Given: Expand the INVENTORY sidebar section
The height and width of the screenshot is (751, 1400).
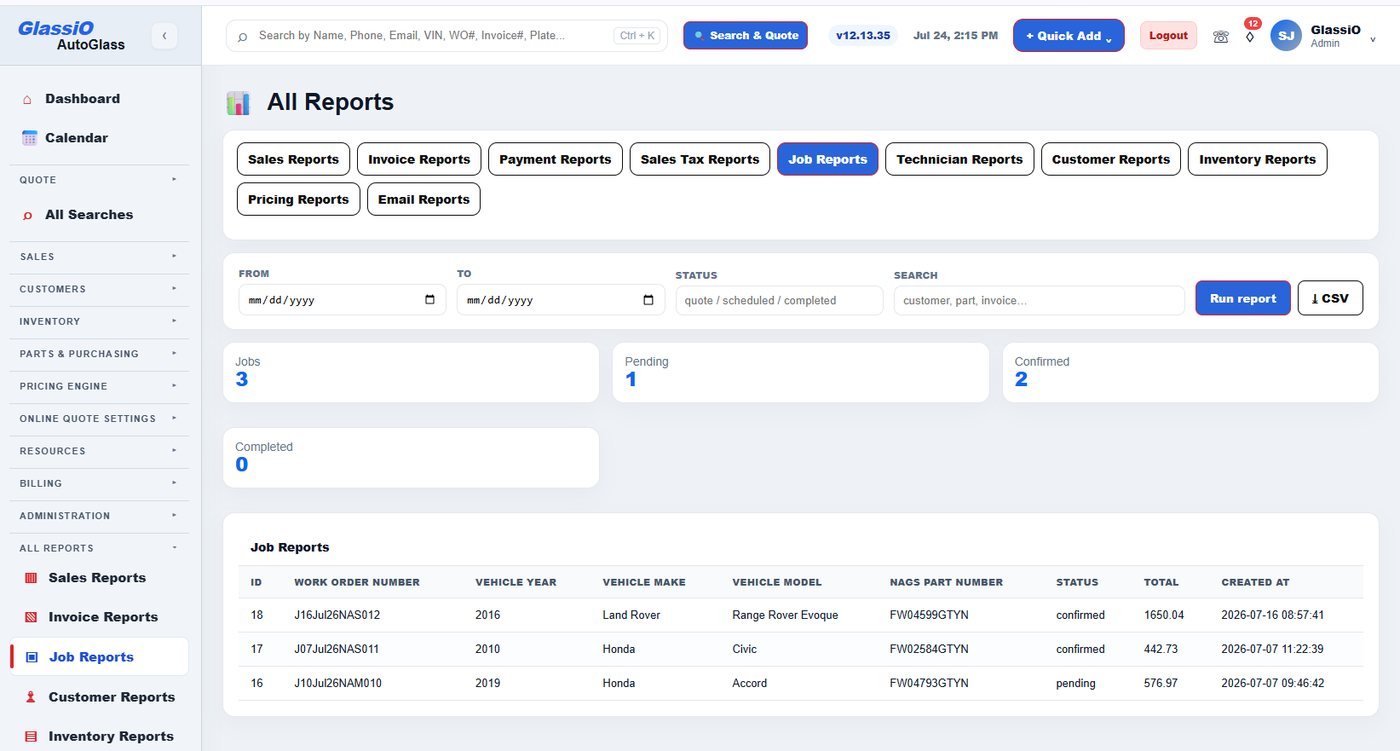Looking at the screenshot, I should 97,321.
